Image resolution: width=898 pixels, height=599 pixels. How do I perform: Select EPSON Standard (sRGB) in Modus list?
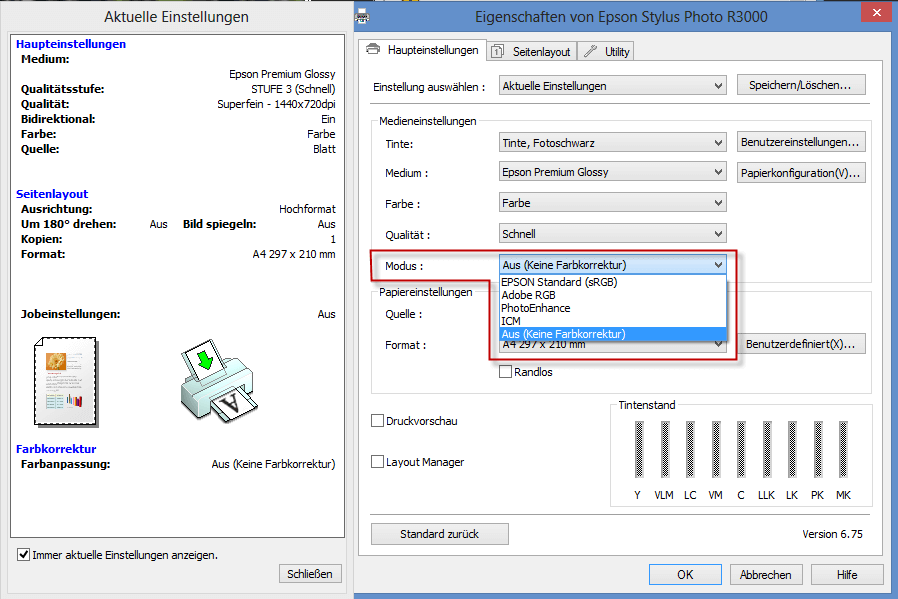[x=613, y=282]
